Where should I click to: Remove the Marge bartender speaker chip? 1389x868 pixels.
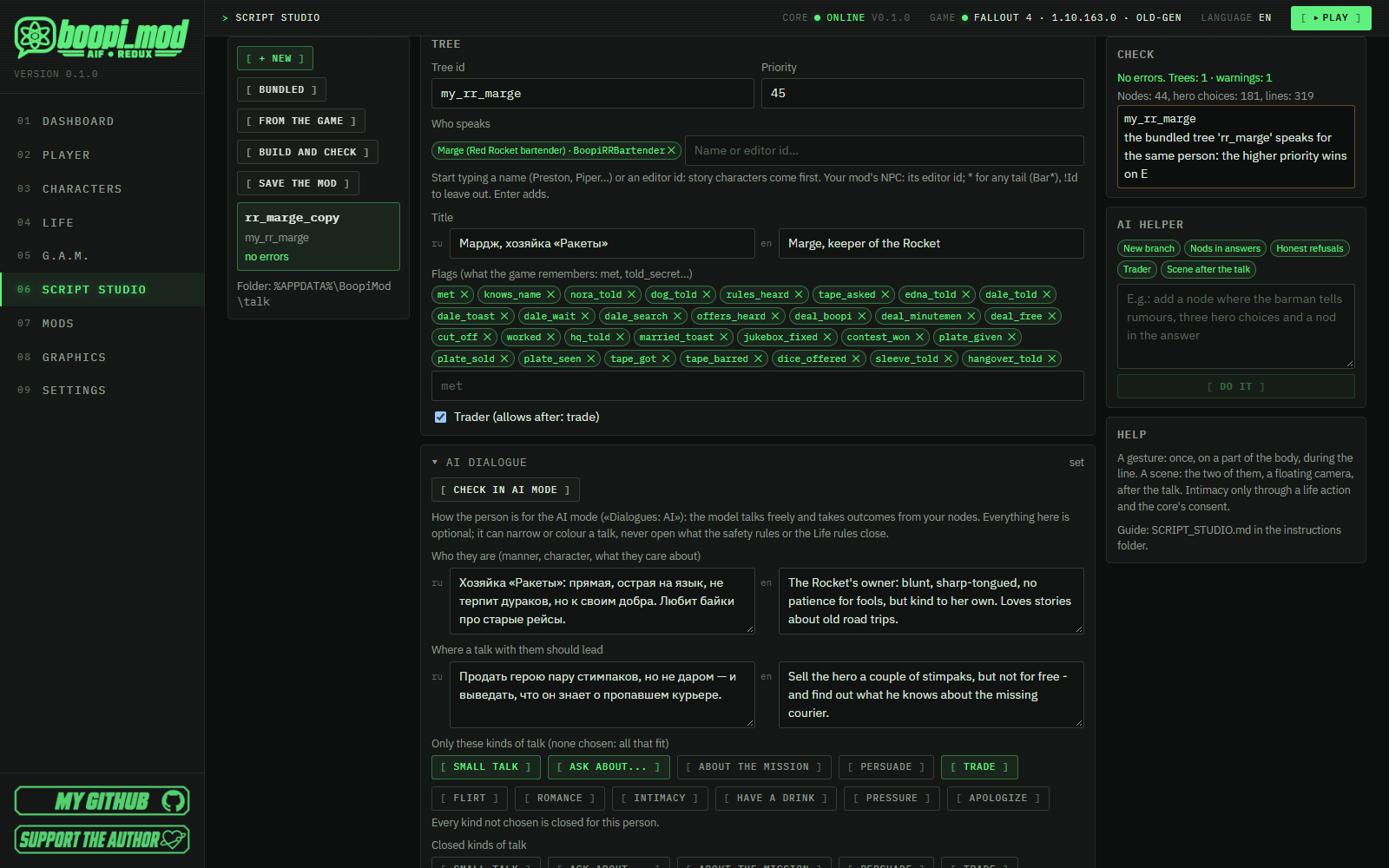tap(671, 151)
